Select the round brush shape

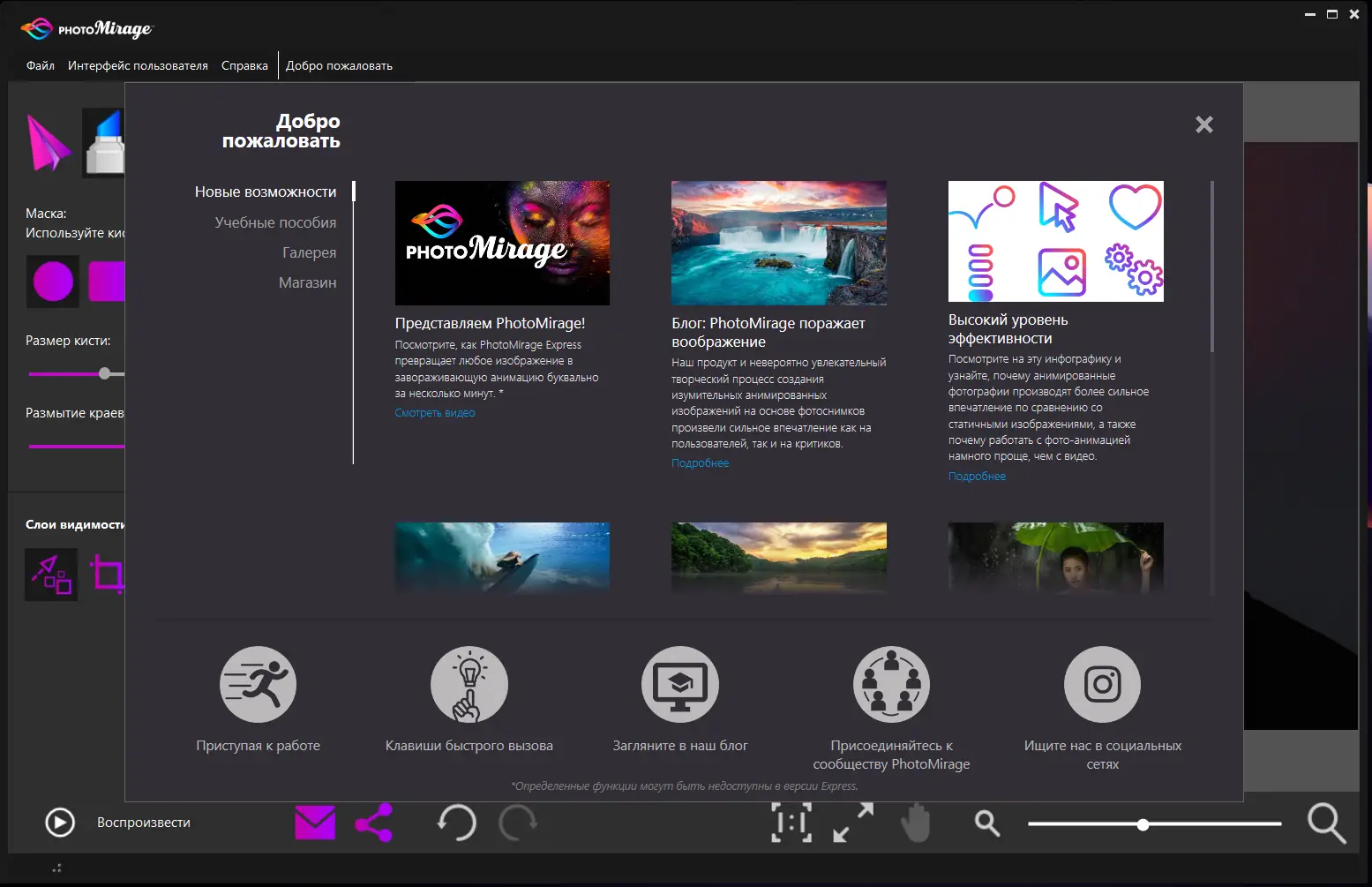[x=53, y=282]
